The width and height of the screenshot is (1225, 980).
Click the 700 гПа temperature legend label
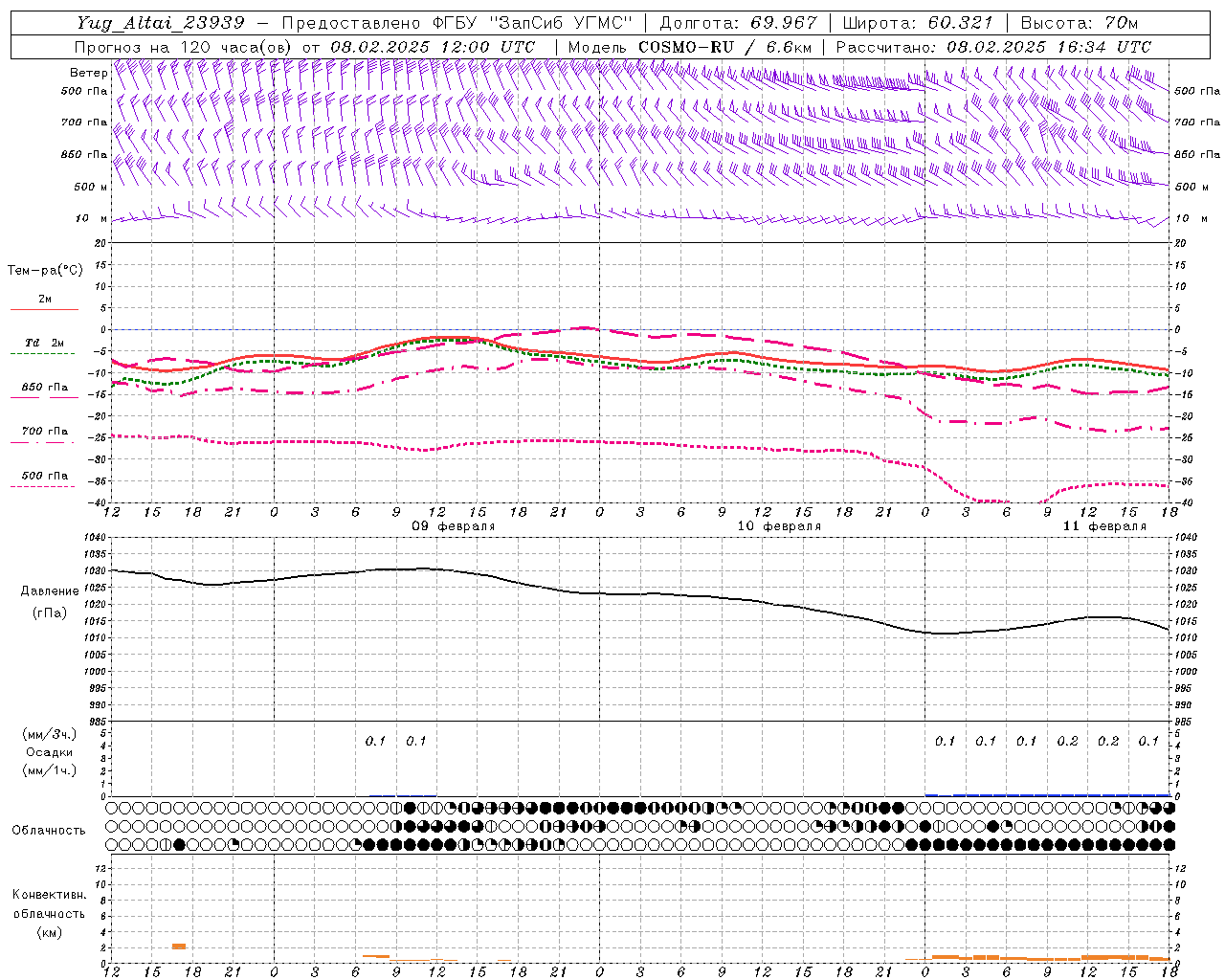point(45,431)
